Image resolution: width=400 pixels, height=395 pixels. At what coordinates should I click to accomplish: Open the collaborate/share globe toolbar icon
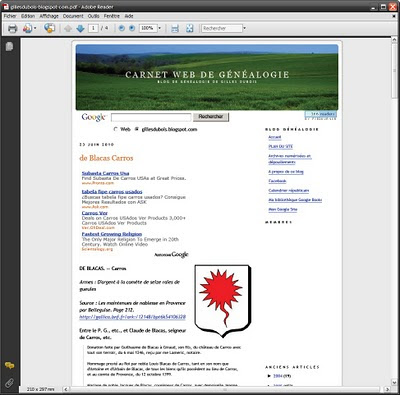[x=49, y=28]
